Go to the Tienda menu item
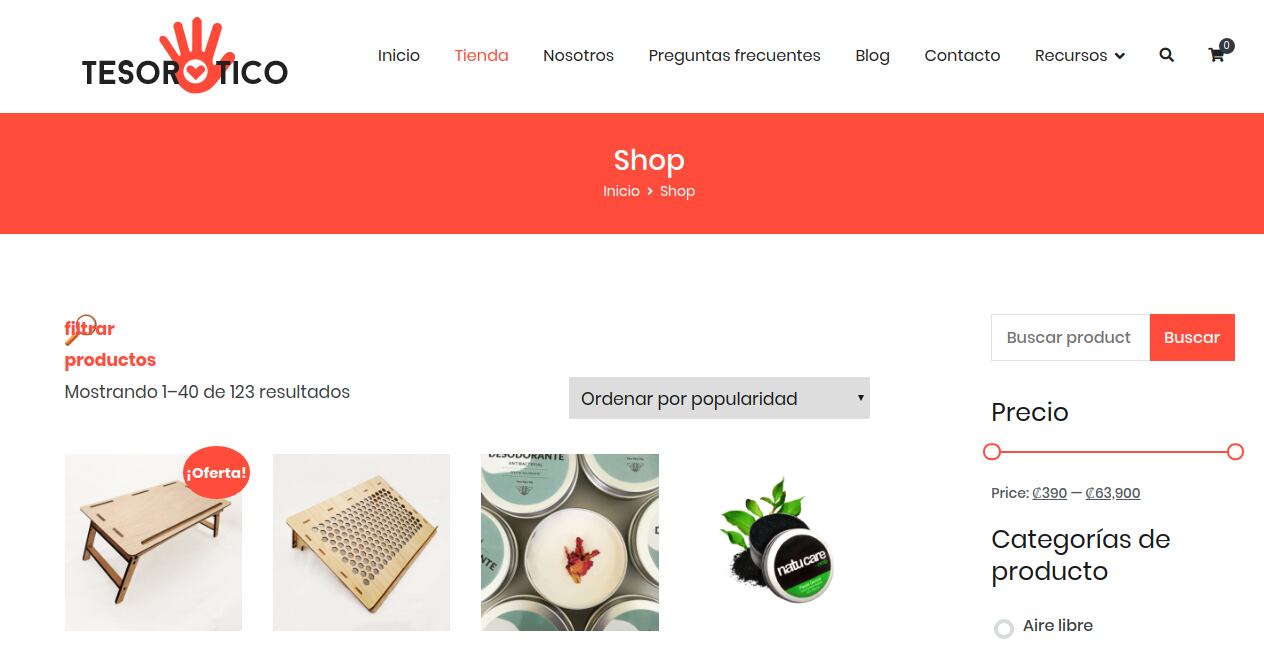This screenshot has width=1264, height=650. (x=481, y=55)
